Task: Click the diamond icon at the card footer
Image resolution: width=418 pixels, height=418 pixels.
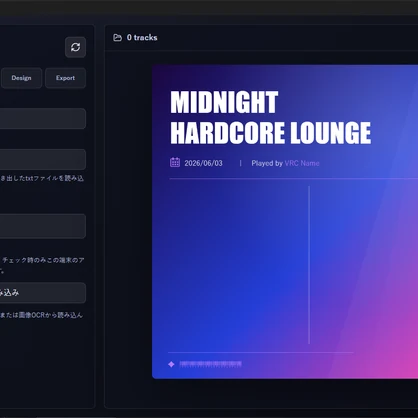Action: [x=171, y=364]
